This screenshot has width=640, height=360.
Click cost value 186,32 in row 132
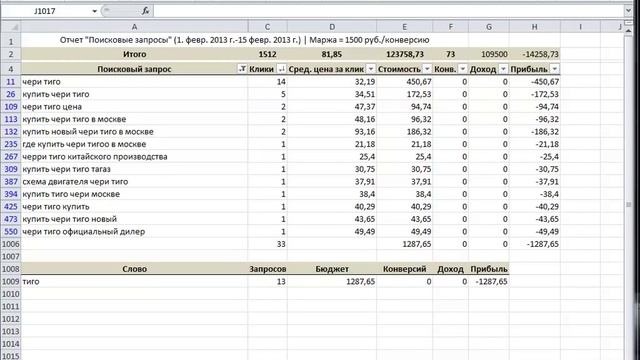tap(404, 132)
